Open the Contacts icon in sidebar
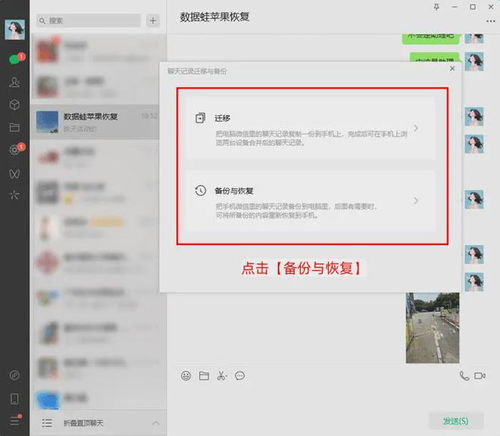The height and width of the screenshot is (436, 500). pyautogui.click(x=14, y=82)
